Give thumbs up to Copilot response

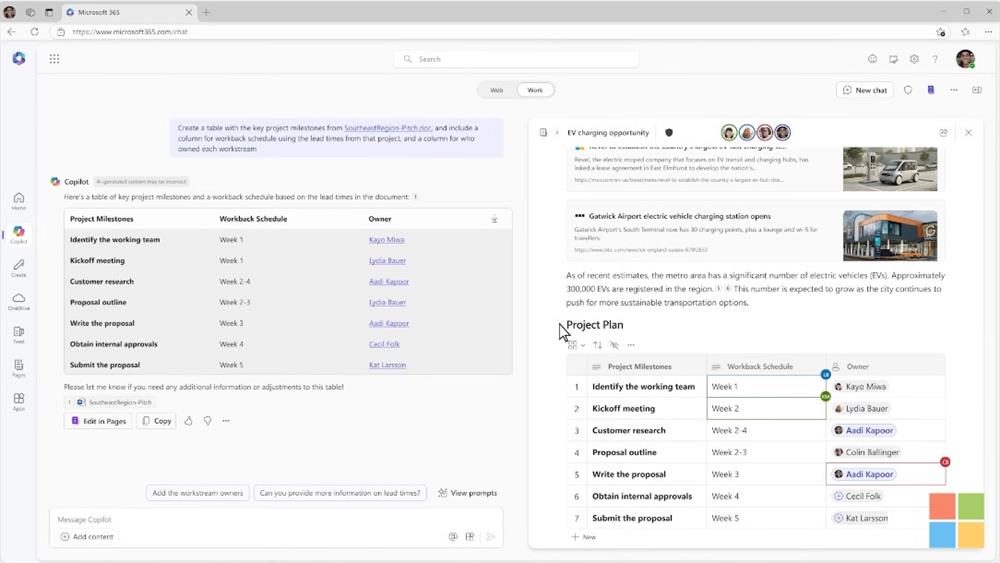click(x=188, y=421)
